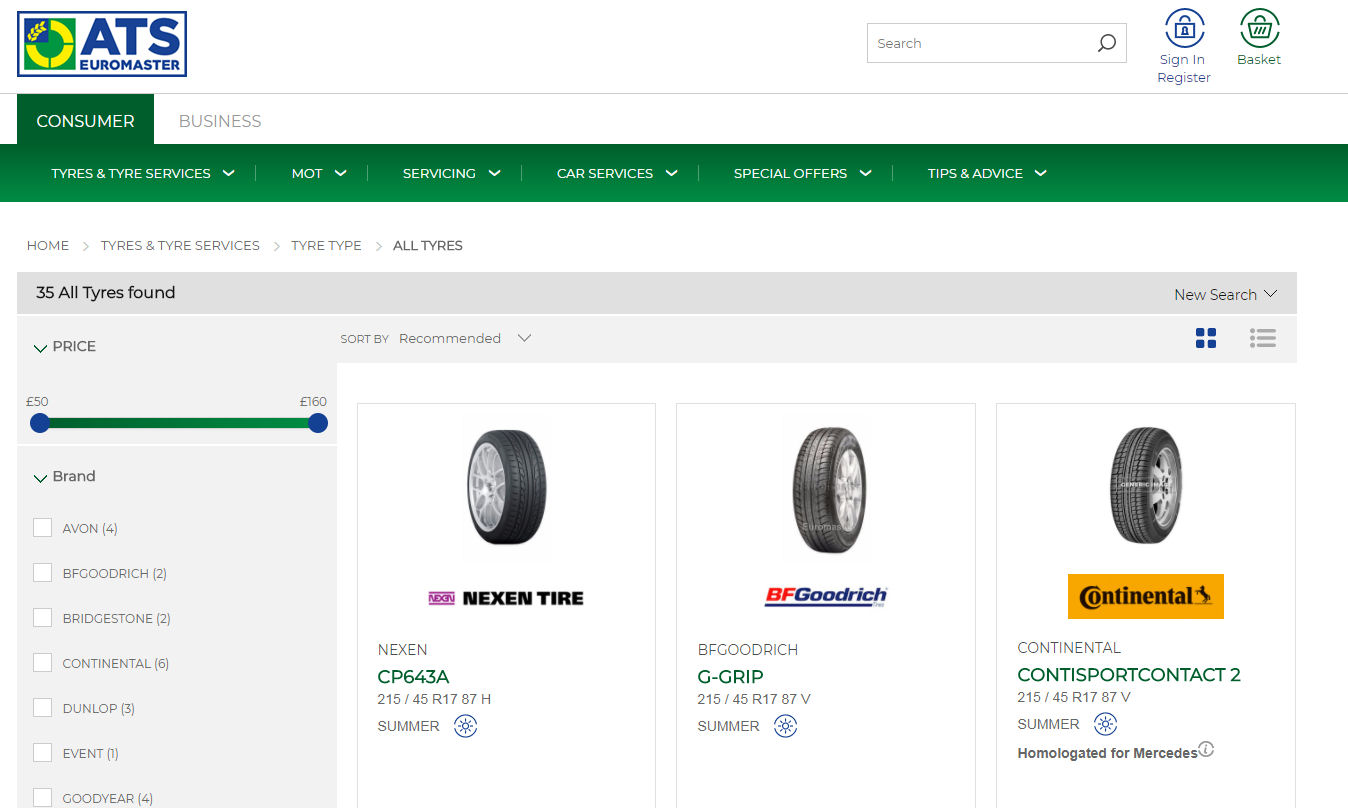1348x808 pixels.
Task: Click summer sun icon on BFGoodrich G-Grip
Action: pos(786,726)
